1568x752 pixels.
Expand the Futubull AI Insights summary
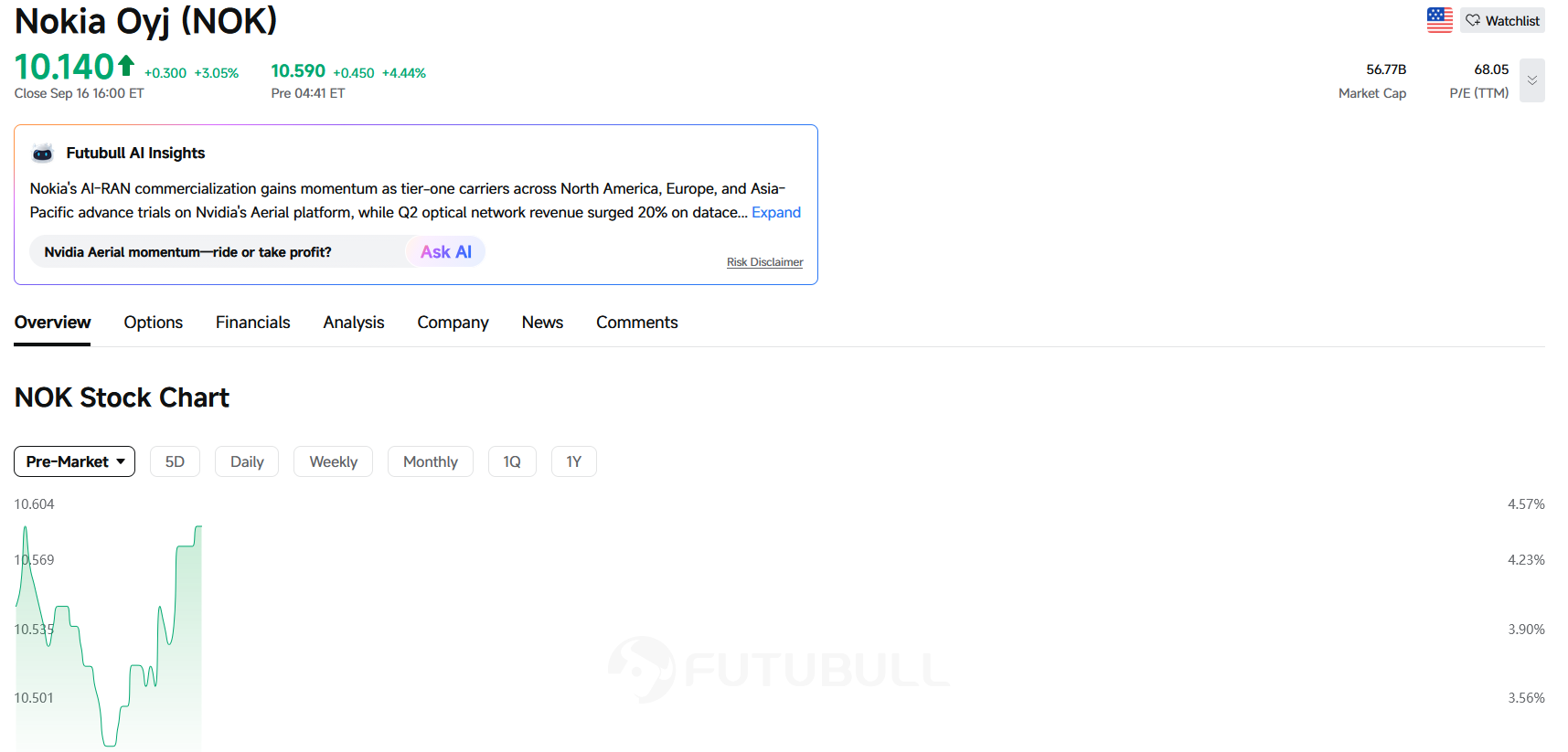[775, 212]
